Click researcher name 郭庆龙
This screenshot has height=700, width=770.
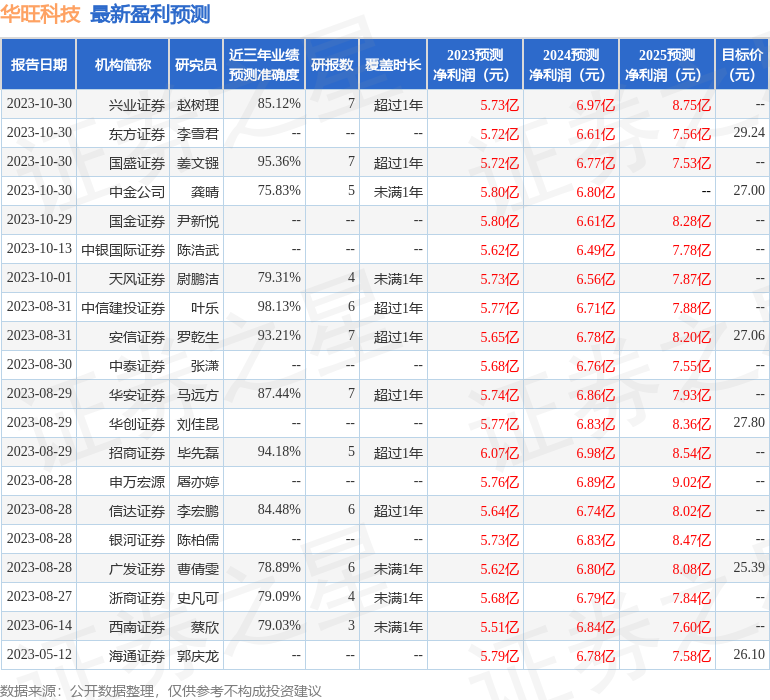point(197,656)
